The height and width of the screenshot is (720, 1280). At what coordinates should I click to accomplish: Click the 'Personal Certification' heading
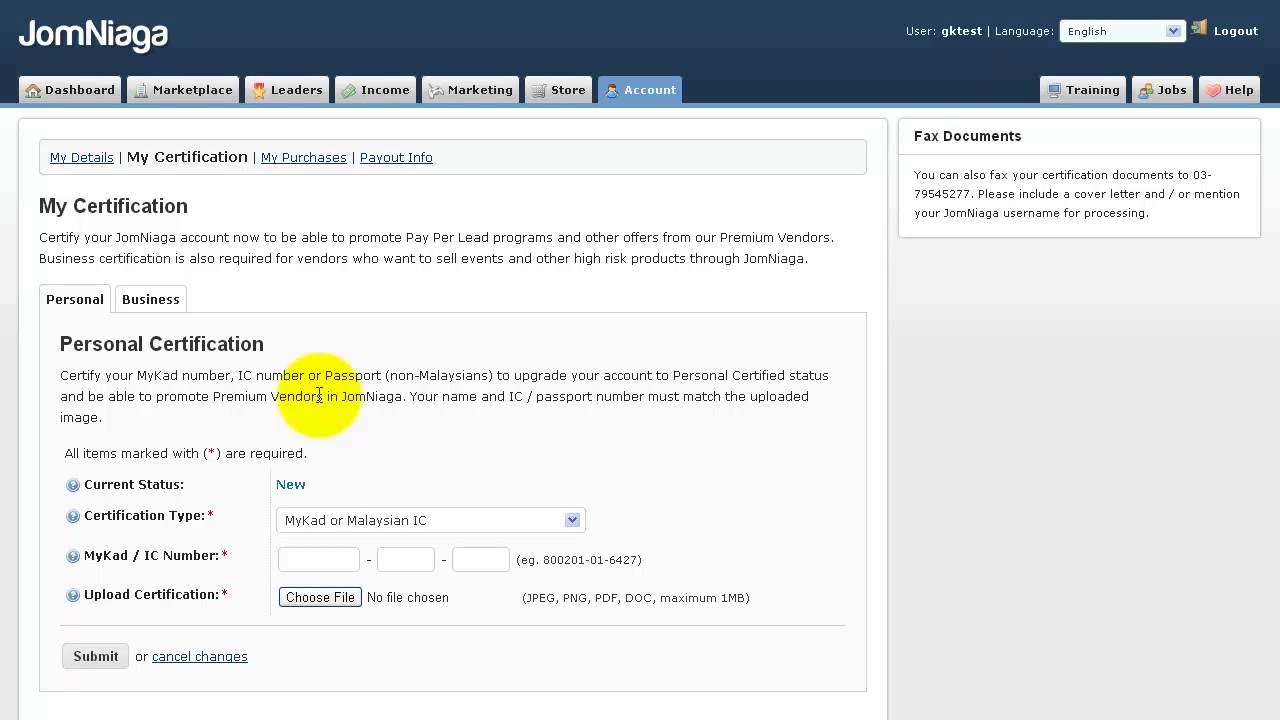click(x=162, y=344)
